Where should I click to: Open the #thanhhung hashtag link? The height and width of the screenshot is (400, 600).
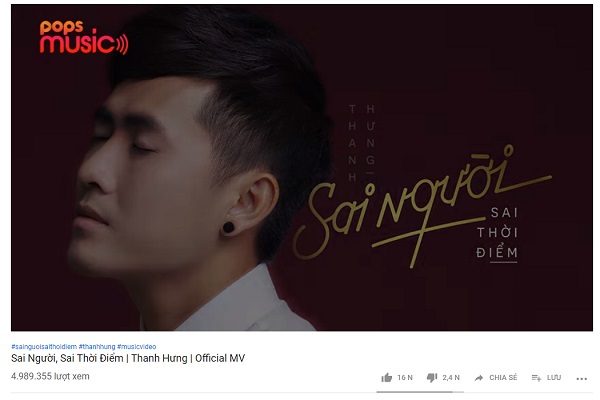tap(97, 346)
